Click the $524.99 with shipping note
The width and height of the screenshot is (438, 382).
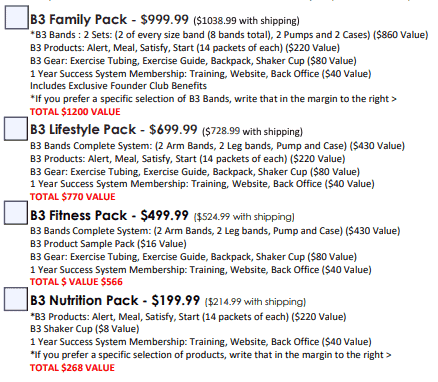click(x=244, y=217)
